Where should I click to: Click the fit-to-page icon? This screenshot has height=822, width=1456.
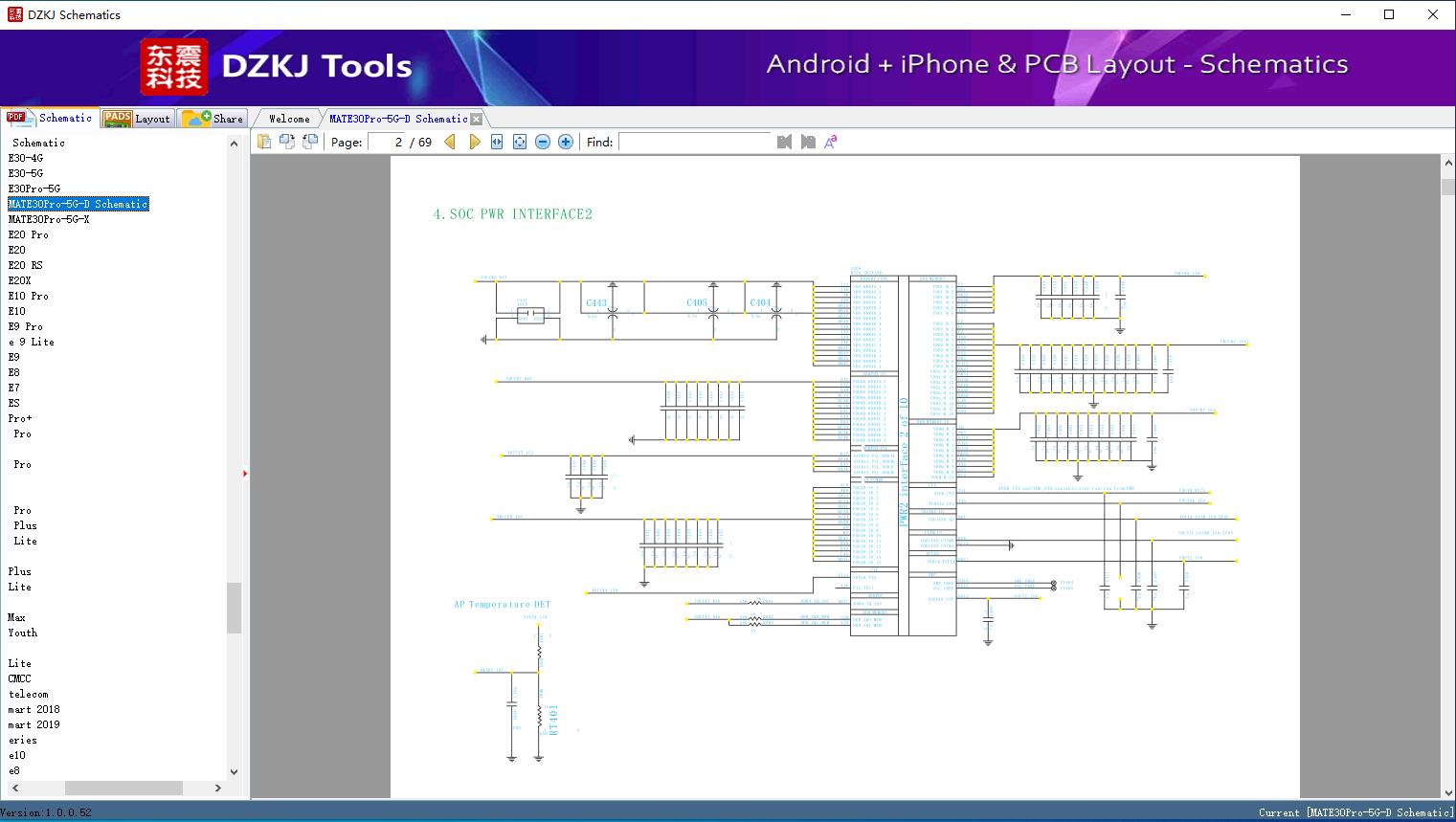pos(520,142)
